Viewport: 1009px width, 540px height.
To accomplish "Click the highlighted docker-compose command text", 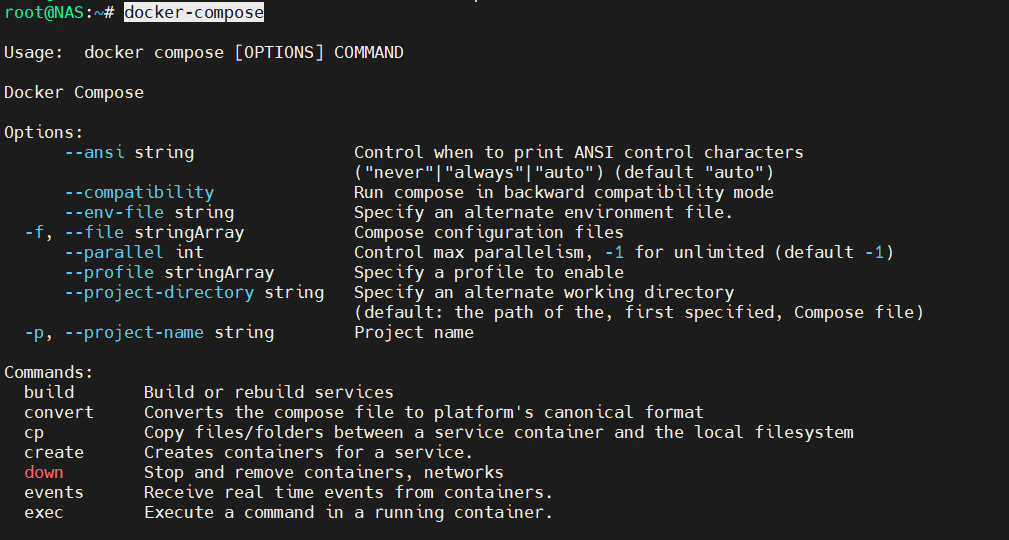I will (x=194, y=13).
